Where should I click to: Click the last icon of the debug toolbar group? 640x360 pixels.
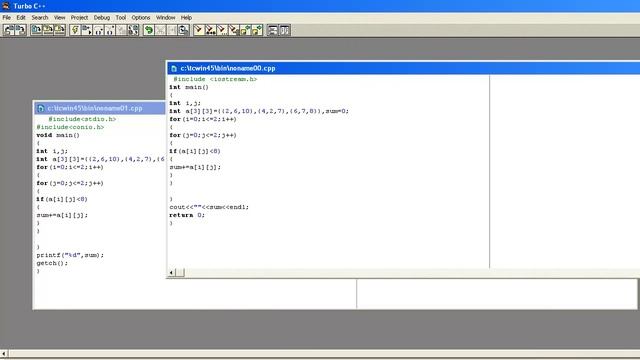pyautogui.click(x=133, y=30)
